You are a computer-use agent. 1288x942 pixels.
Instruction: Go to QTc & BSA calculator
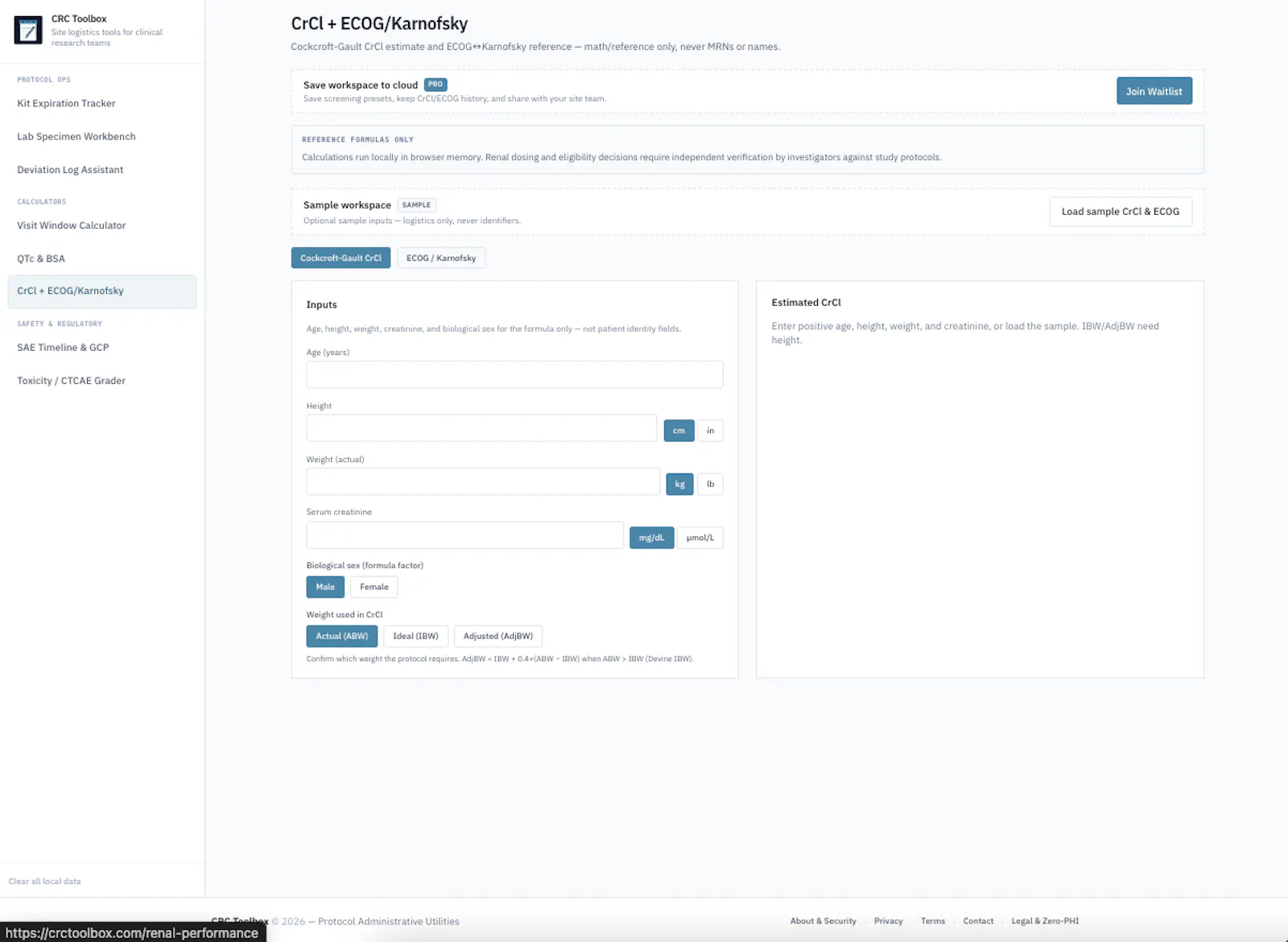click(41, 258)
